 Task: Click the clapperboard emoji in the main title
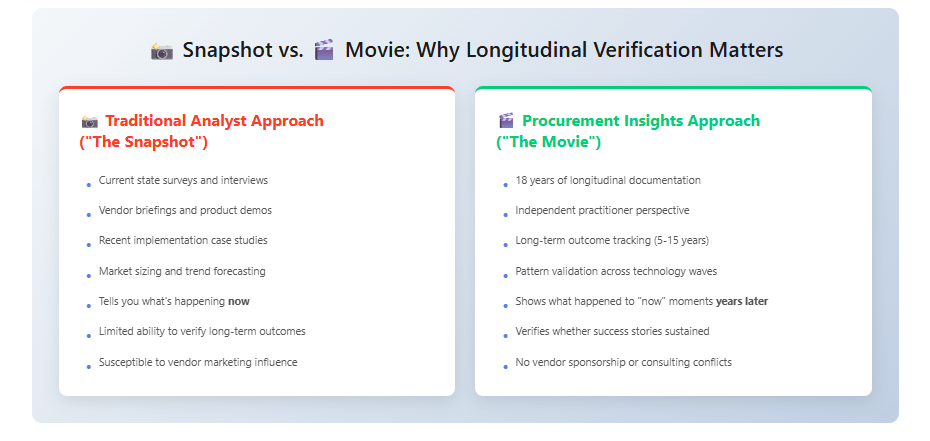click(x=323, y=51)
